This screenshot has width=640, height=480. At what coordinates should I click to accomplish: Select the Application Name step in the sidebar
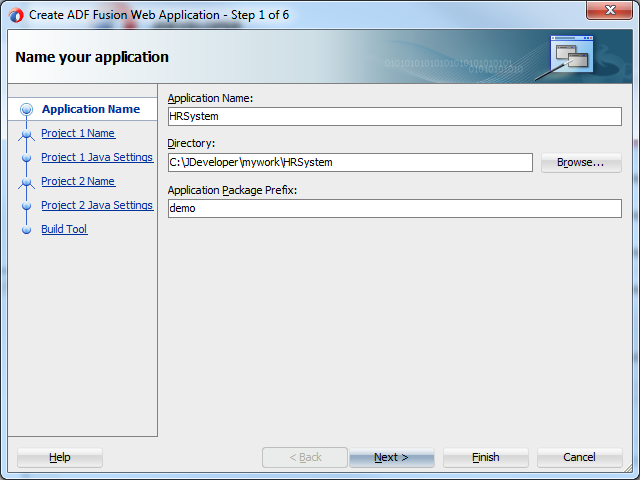[91, 109]
